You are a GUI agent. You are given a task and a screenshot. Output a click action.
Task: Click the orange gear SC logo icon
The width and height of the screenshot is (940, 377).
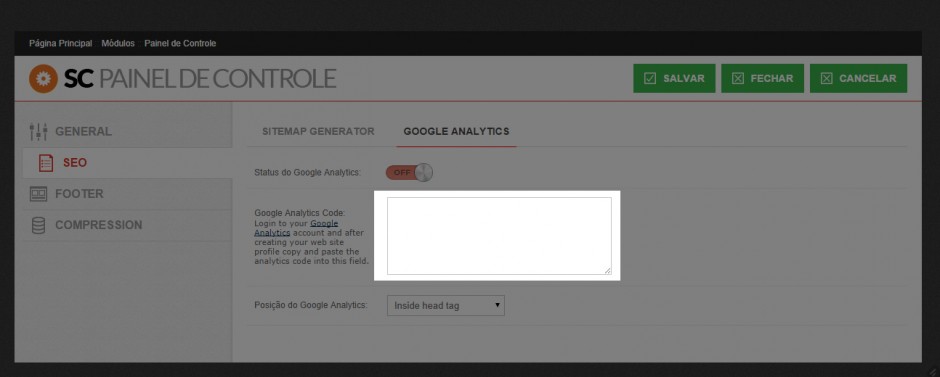[x=43, y=79]
